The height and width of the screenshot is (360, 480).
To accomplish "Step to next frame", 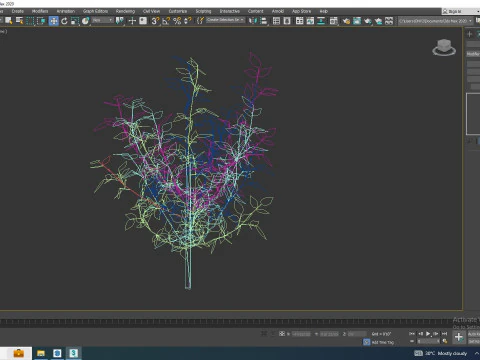I will click(x=436, y=333).
